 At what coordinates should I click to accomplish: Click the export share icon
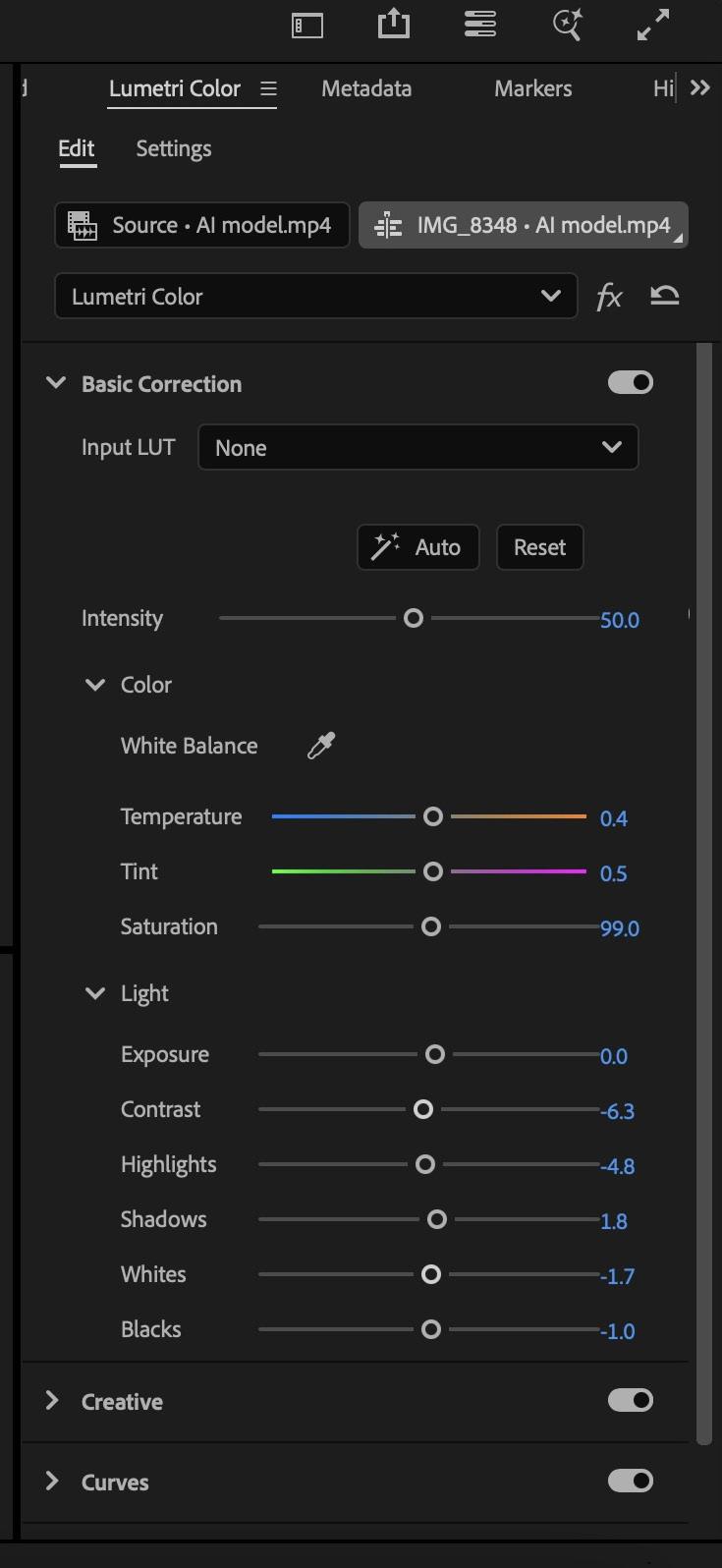[x=393, y=25]
